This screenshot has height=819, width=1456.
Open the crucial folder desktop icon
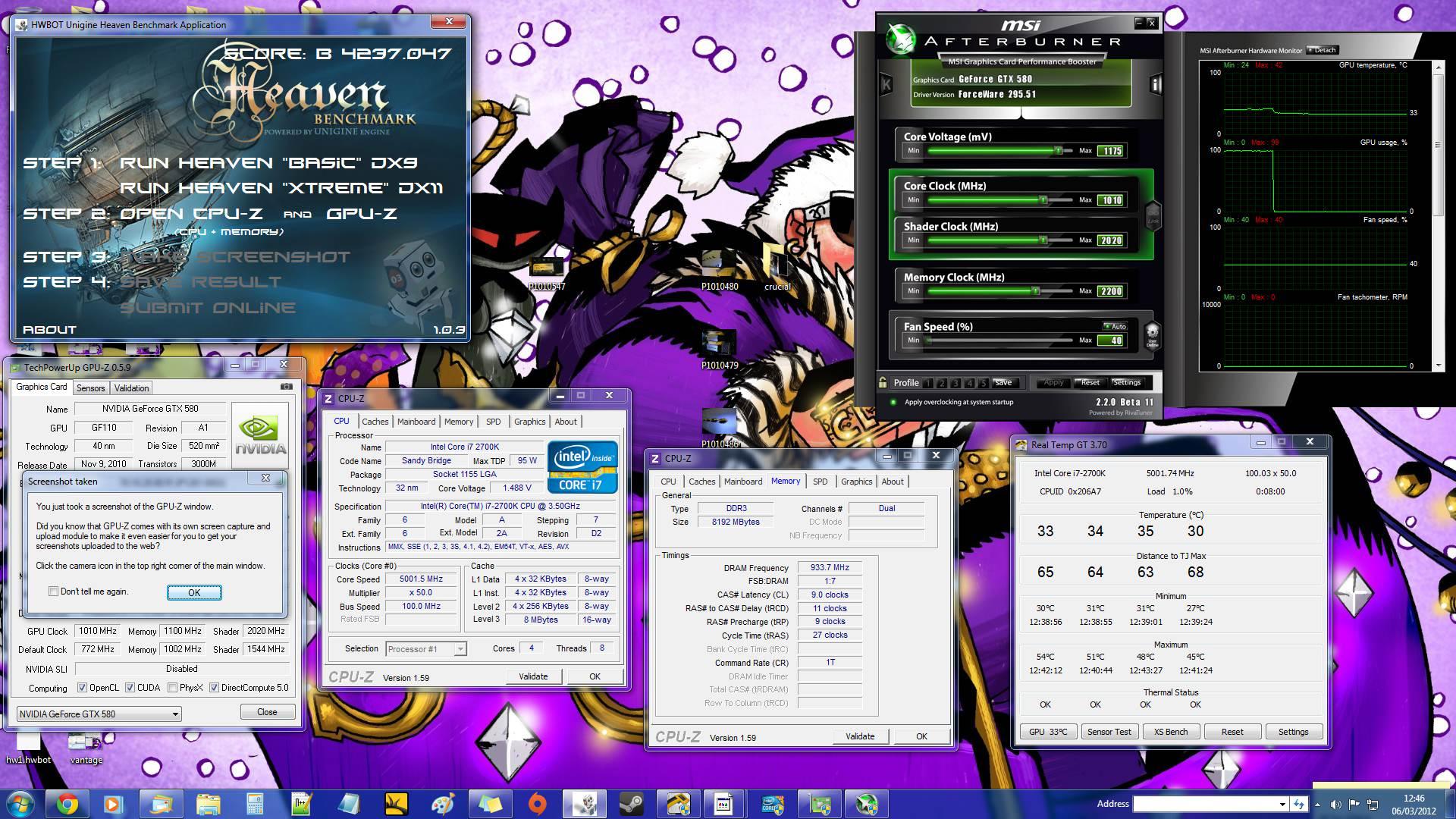(x=777, y=267)
